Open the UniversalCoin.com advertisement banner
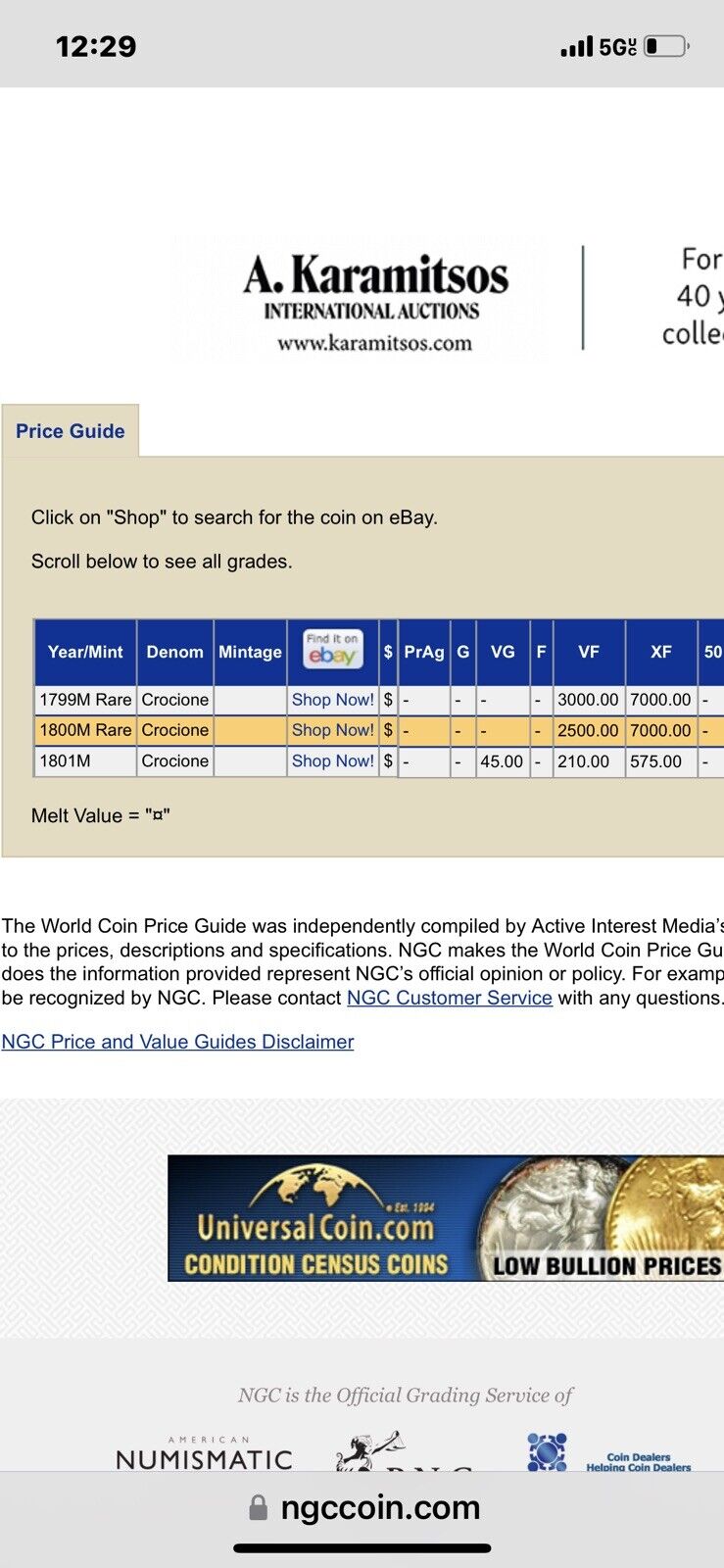Image resolution: width=724 pixels, height=1568 pixels. tap(446, 1218)
